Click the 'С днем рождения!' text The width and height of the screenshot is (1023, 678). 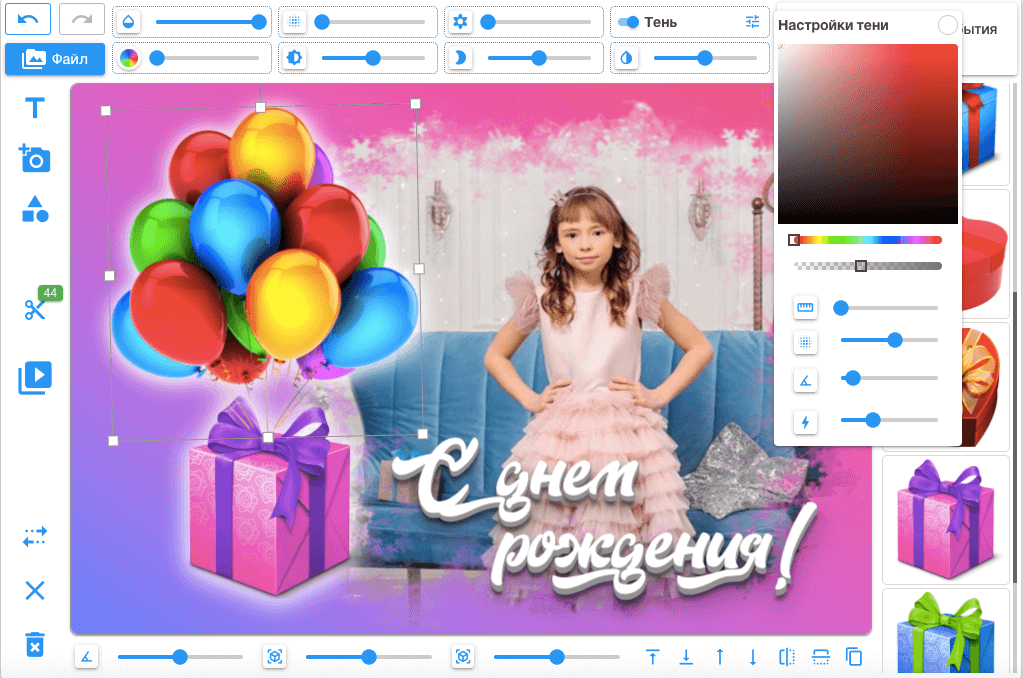(x=603, y=519)
